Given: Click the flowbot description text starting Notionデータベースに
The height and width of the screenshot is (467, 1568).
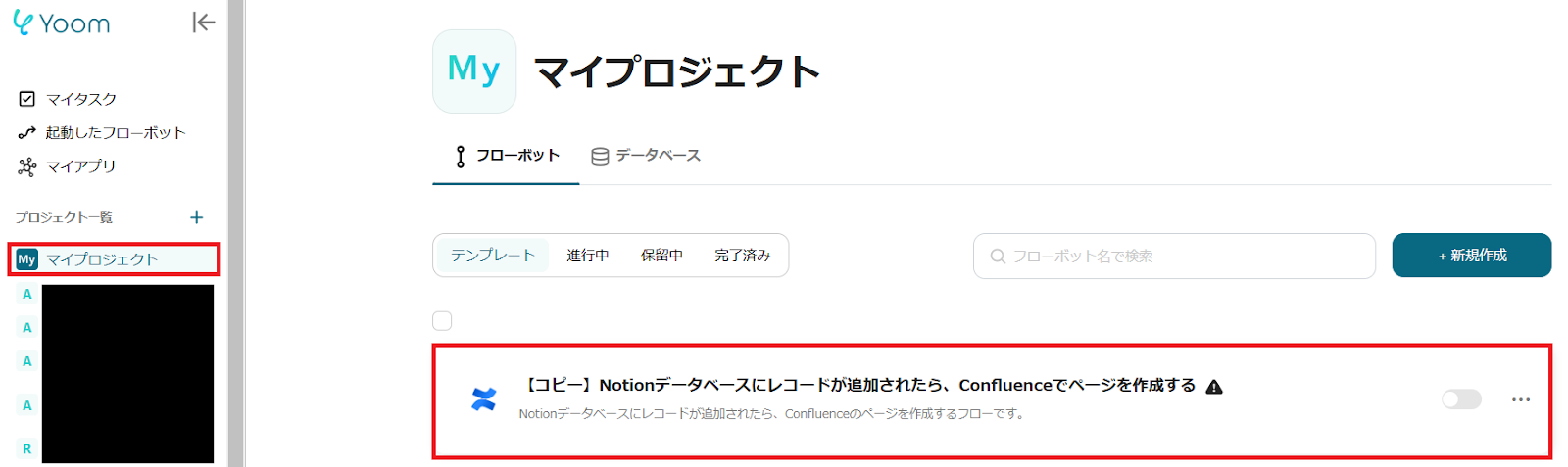Looking at the screenshot, I should click(772, 414).
